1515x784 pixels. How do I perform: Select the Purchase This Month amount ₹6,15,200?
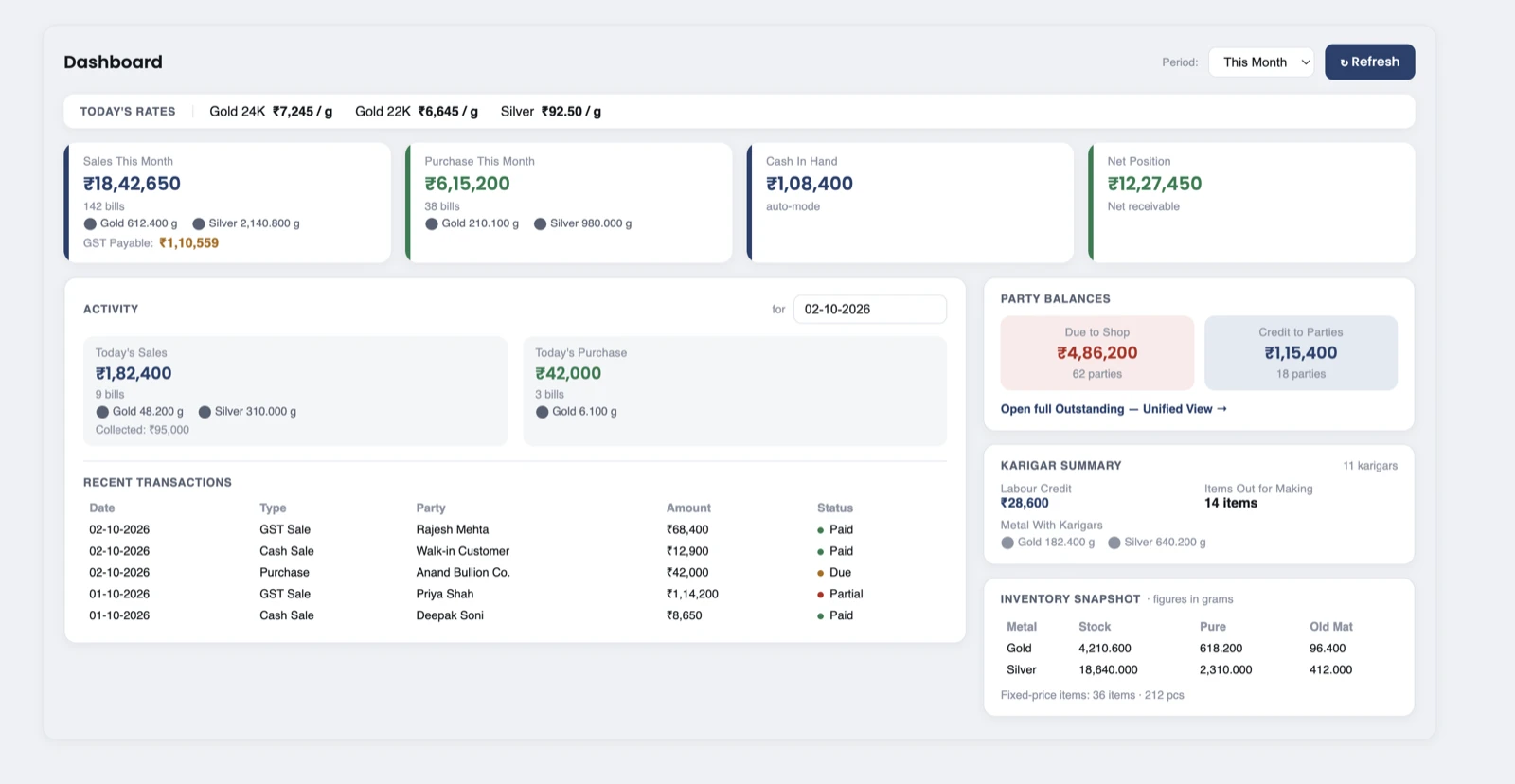pos(467,184)
